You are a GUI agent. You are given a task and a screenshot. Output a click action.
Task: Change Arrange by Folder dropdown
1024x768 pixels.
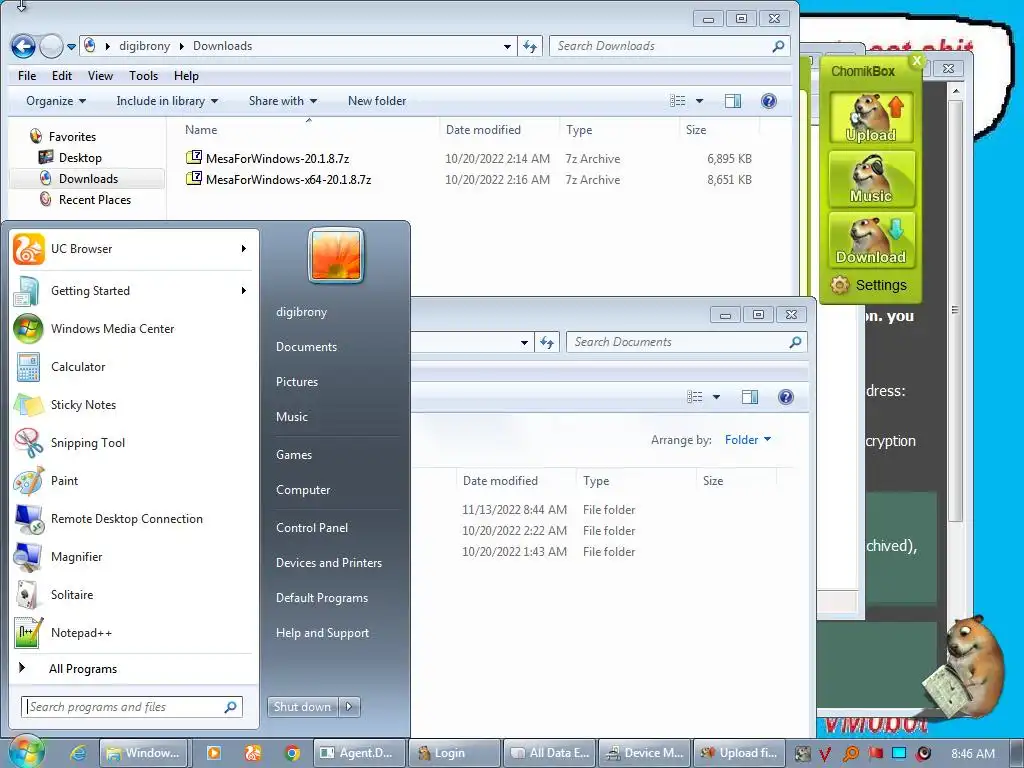tap(748, 440)
